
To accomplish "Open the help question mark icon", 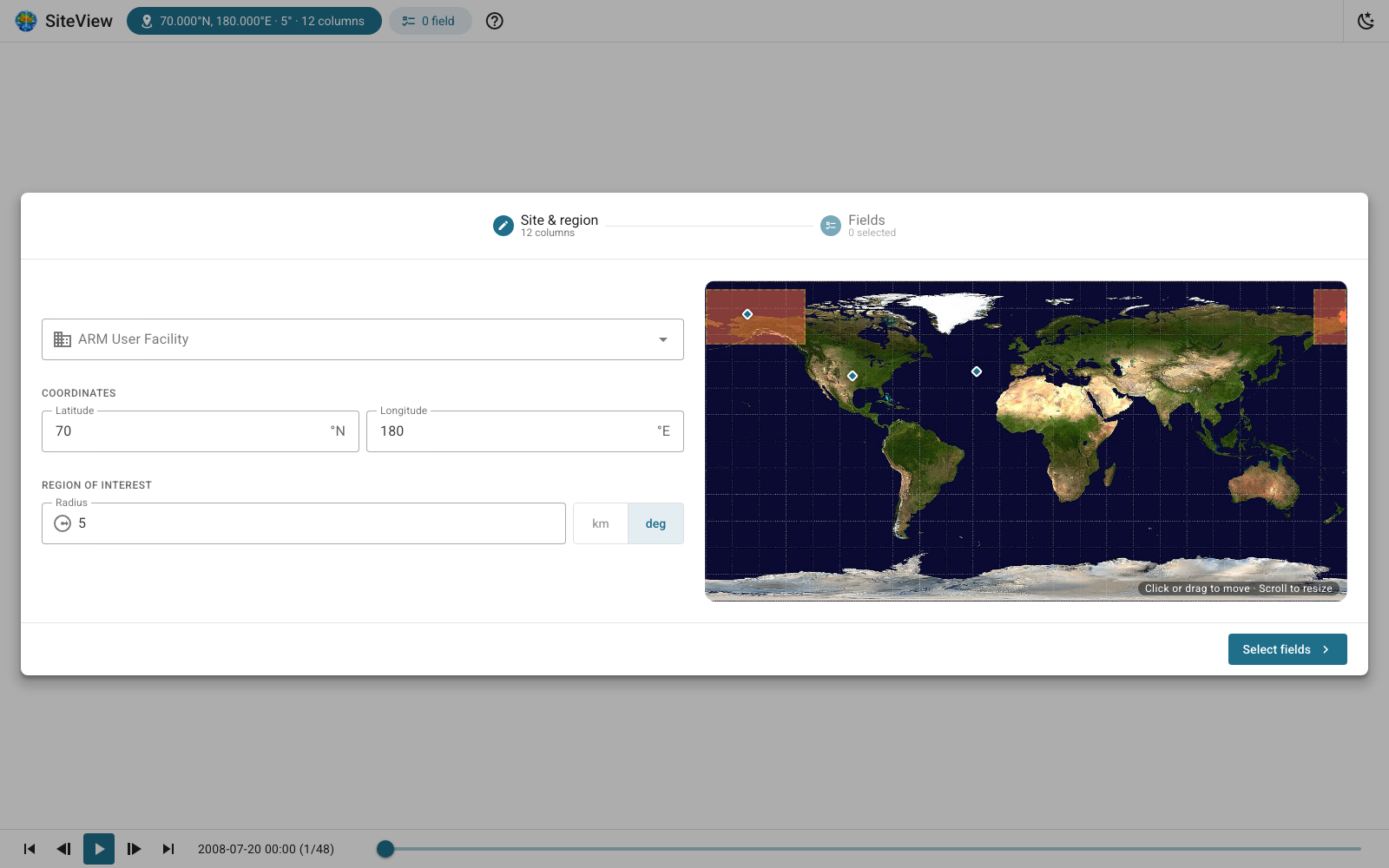I will pyautogui.click(x=495, y=21).
